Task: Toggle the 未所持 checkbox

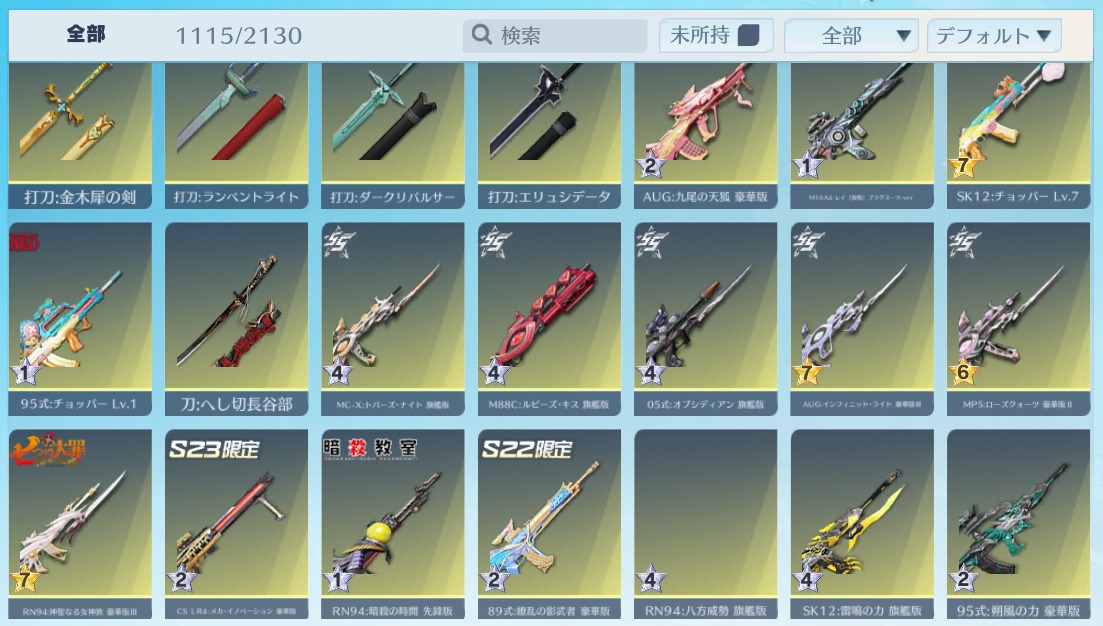Action: (x=748, y=35)
